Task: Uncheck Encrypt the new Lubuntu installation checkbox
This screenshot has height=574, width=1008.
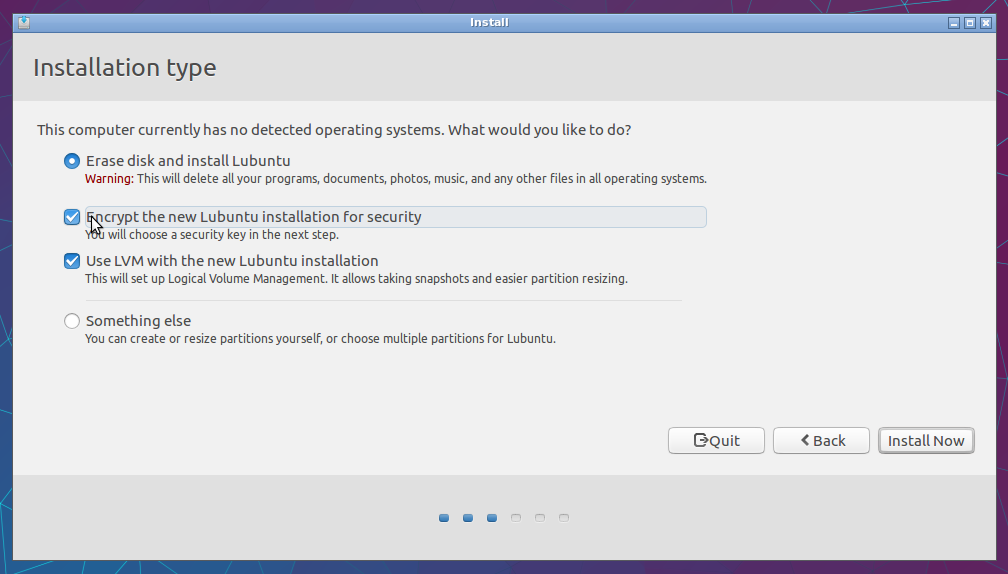Action: click(x=71, y=217)
